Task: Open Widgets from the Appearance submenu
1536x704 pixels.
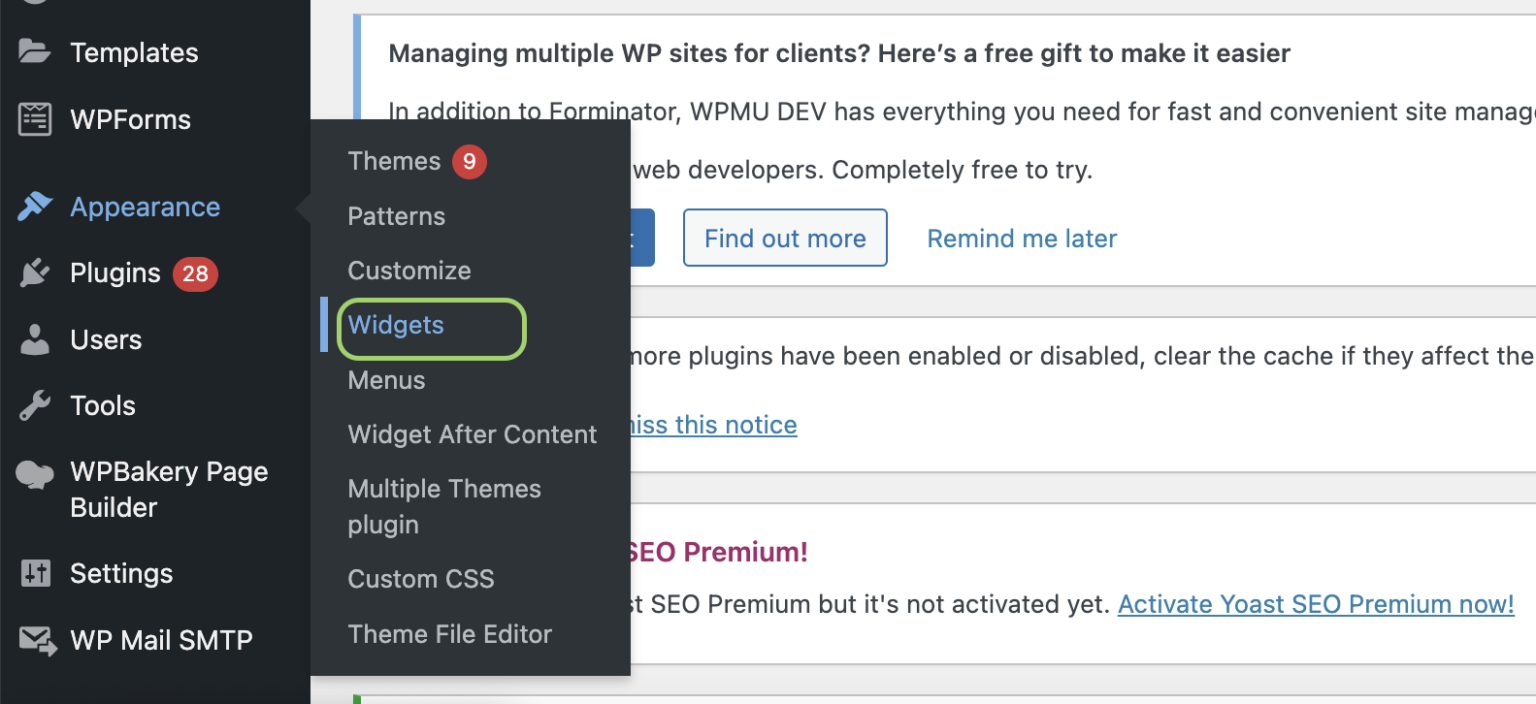Action: [x=395, y=325]
